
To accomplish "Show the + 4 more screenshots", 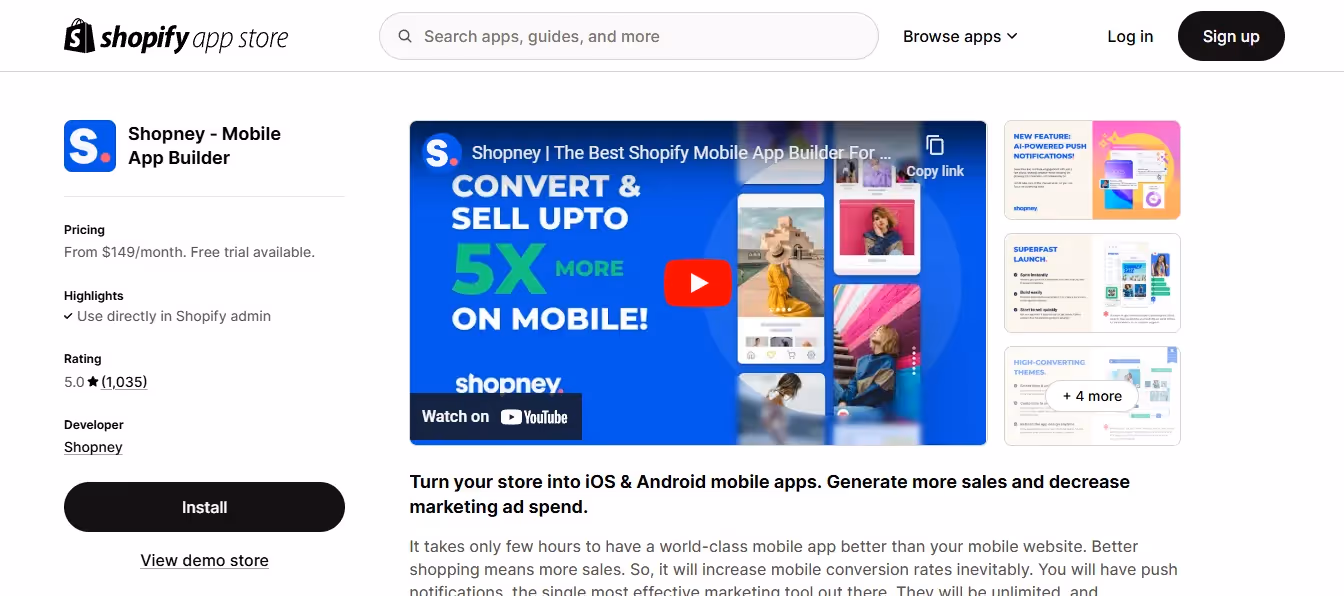I will coord(1092,396).
